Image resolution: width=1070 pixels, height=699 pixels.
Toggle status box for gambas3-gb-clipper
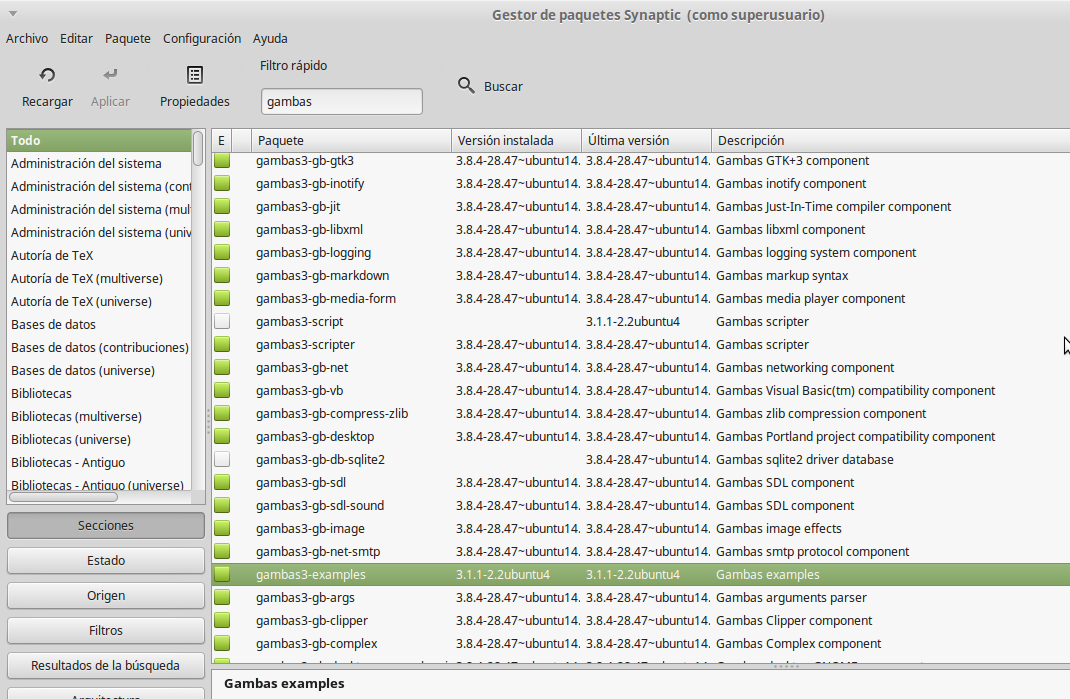point(222,620)
